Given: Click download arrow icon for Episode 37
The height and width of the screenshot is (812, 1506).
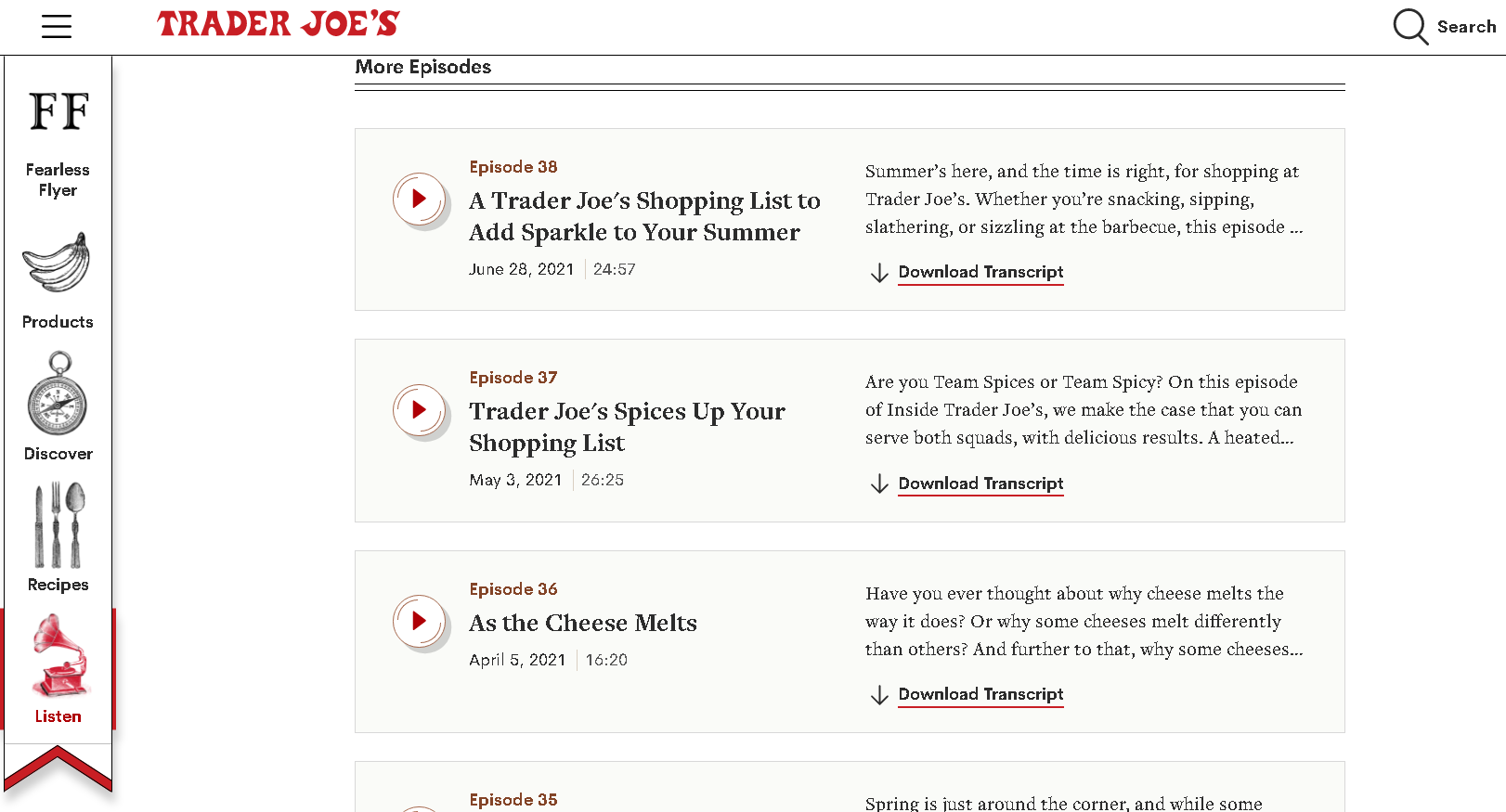Looking at the screenshot, I should [x=878, y=484].
